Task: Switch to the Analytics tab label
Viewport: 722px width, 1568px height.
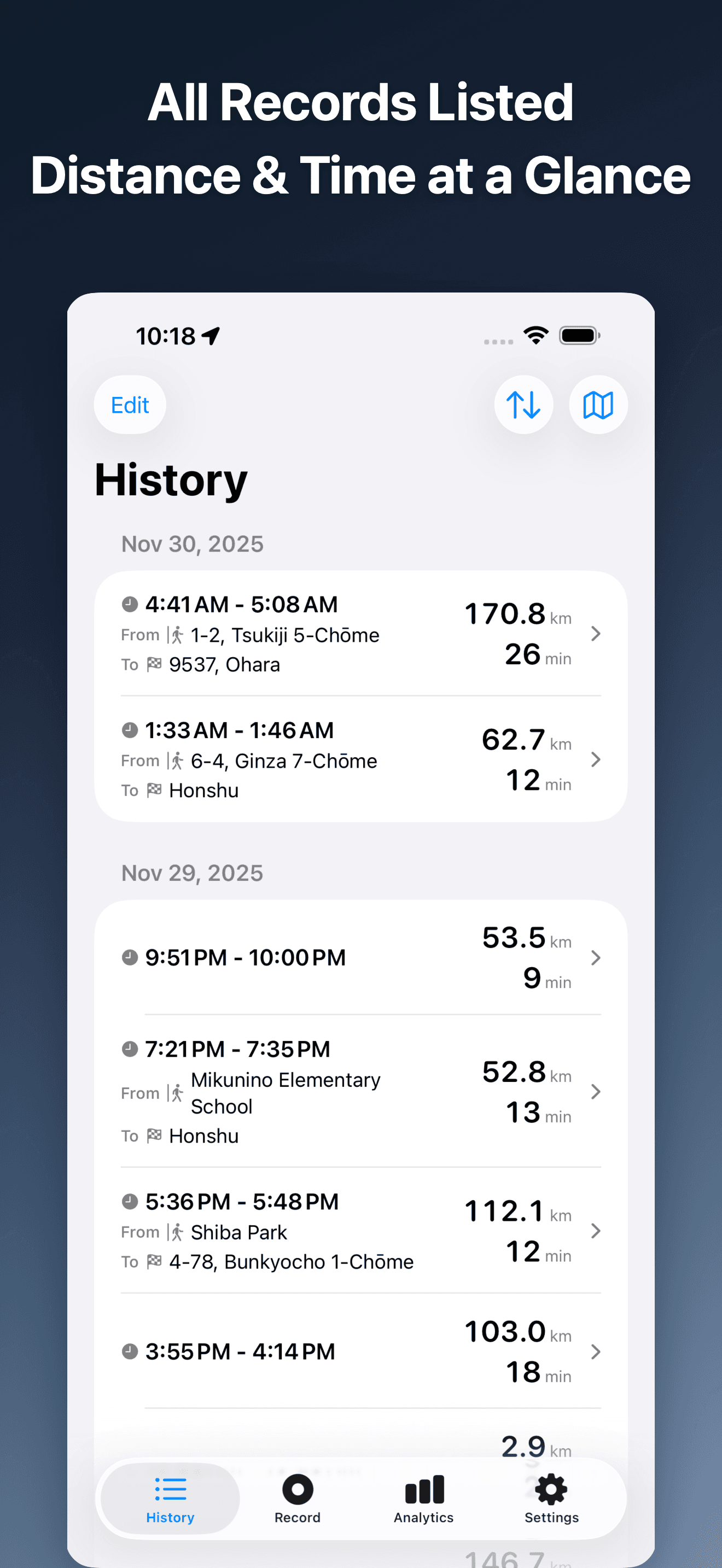Action: 424,1518
